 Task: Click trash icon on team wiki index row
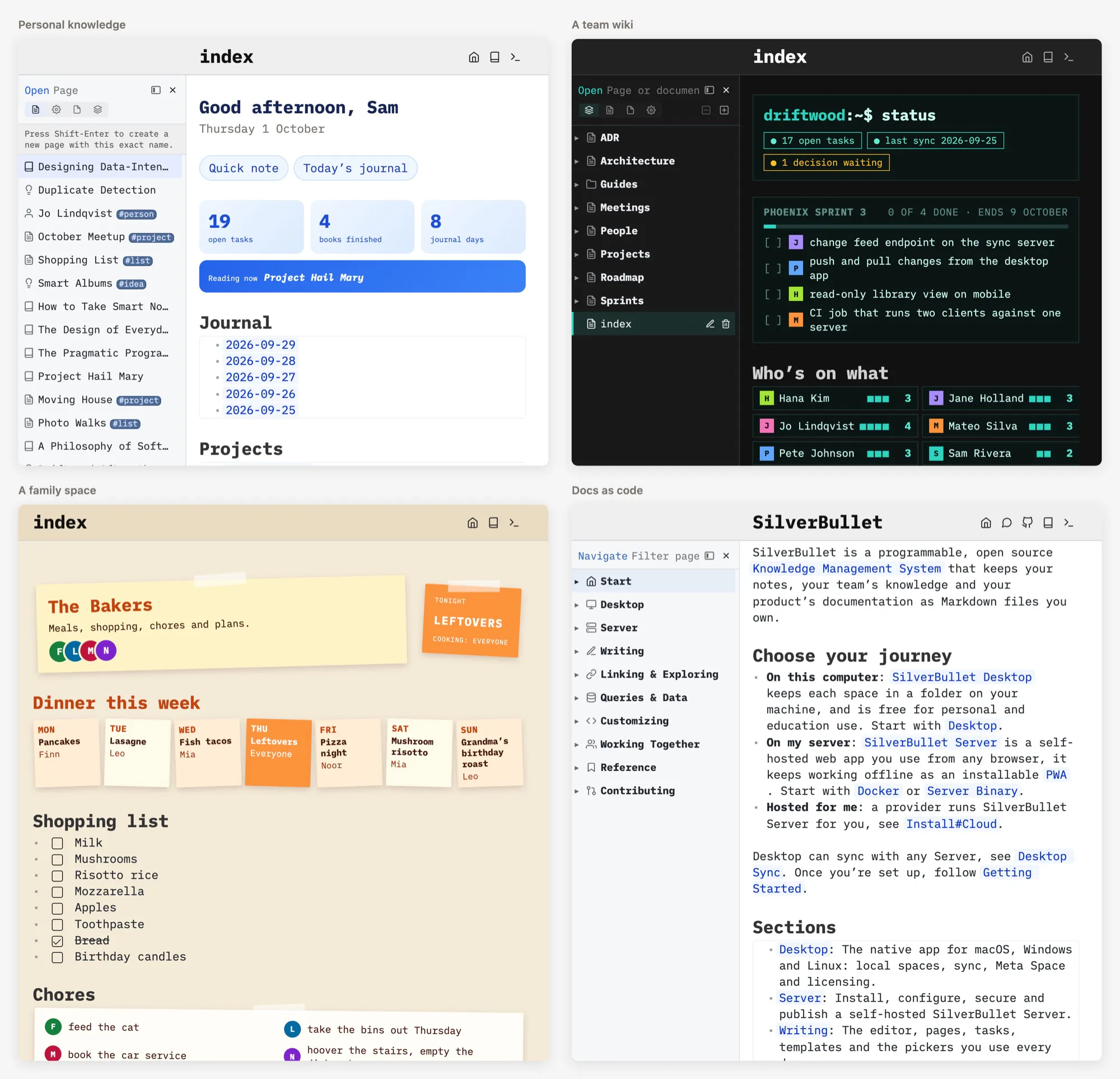tap(726, 324)
